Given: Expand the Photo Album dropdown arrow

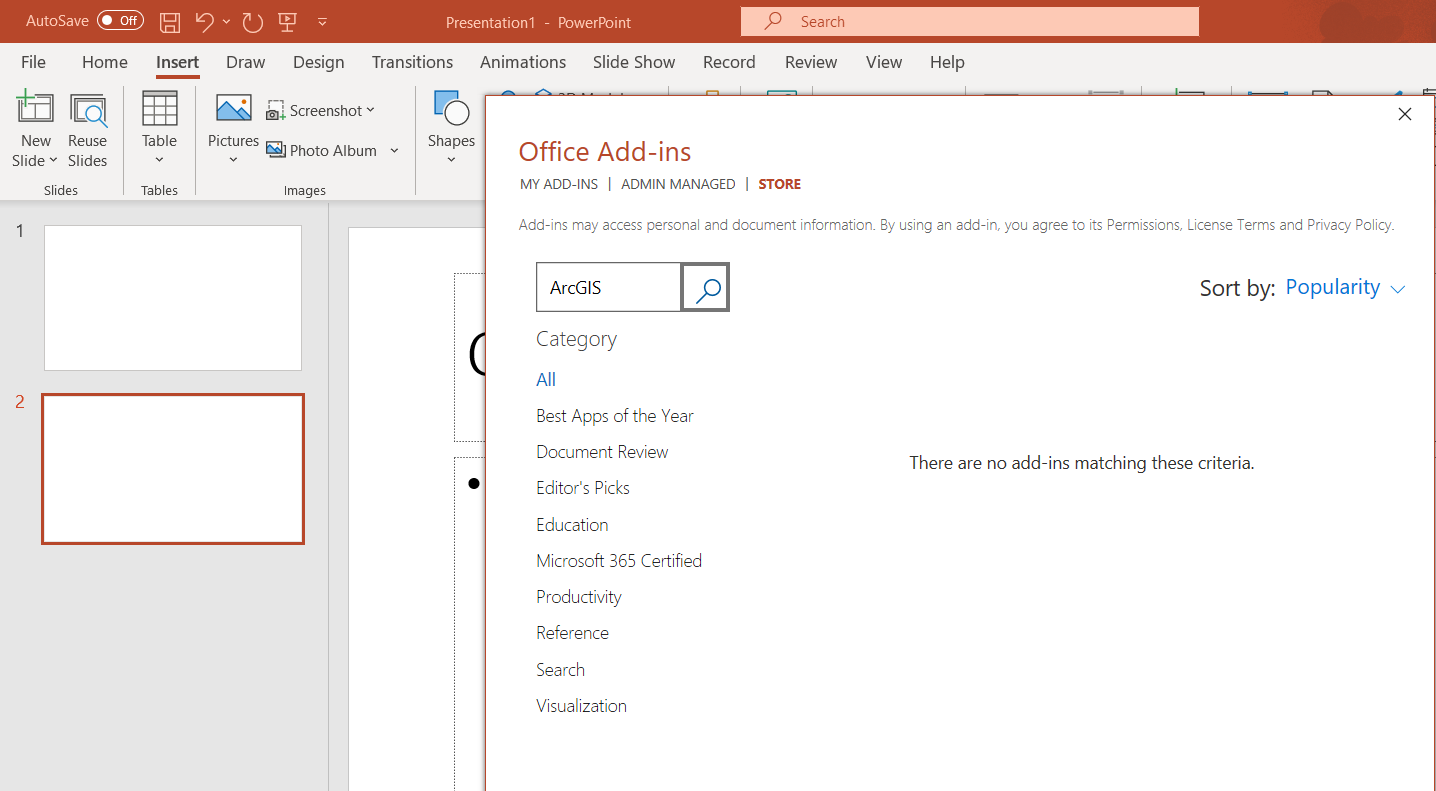Looking at the screenshot, I should click(x=394, y=150).
